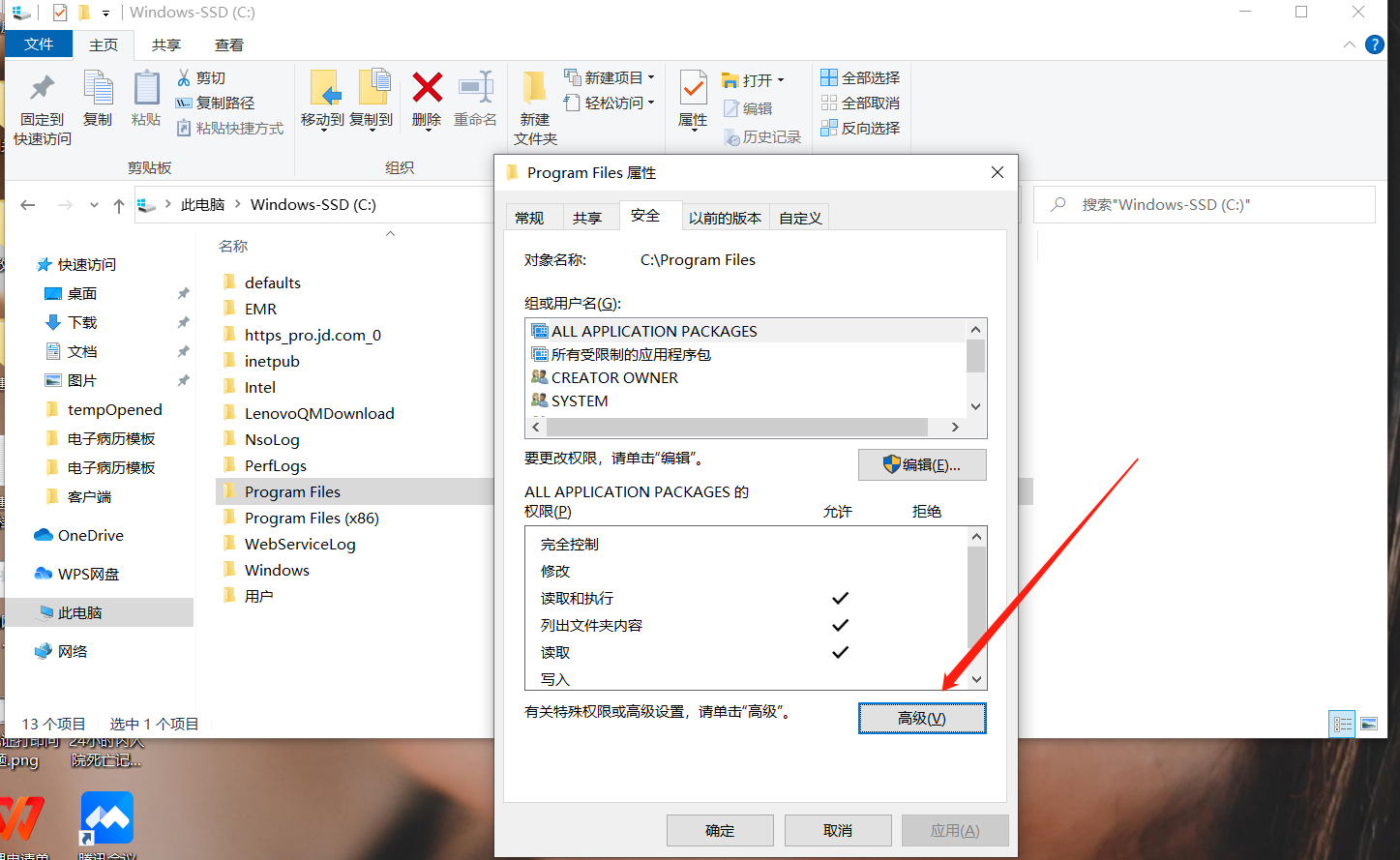Viewport: 1400px width, 860px height.
Task: Switch to details view layout icon
Action: pos(1342,724)
